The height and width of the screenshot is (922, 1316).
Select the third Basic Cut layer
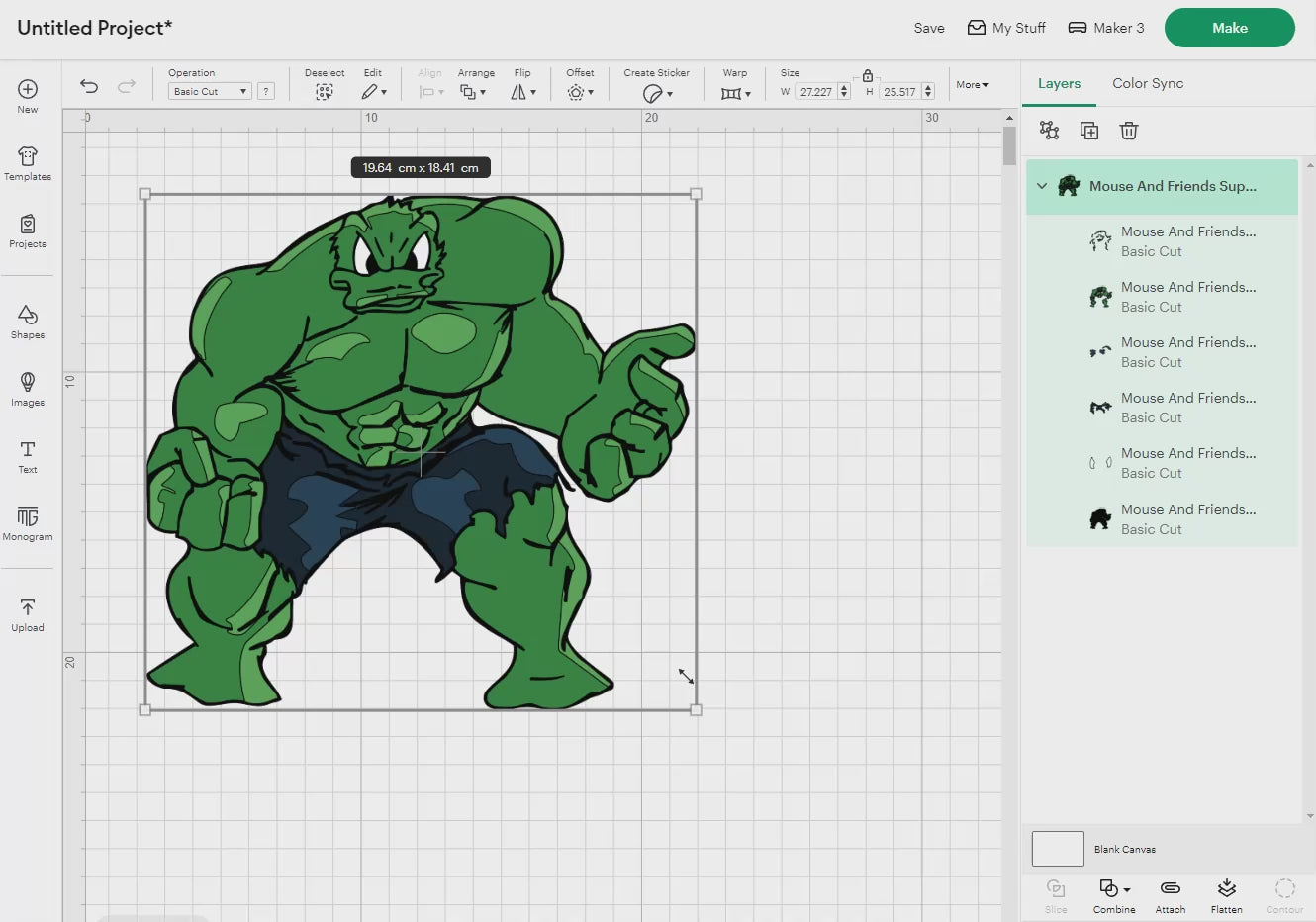1162,352
